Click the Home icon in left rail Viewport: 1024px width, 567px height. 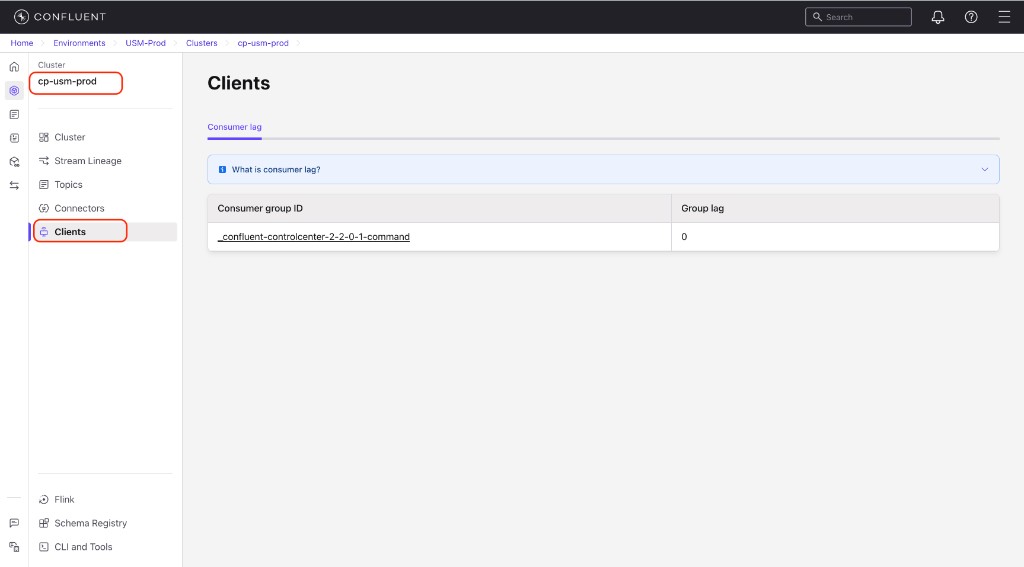14,66
